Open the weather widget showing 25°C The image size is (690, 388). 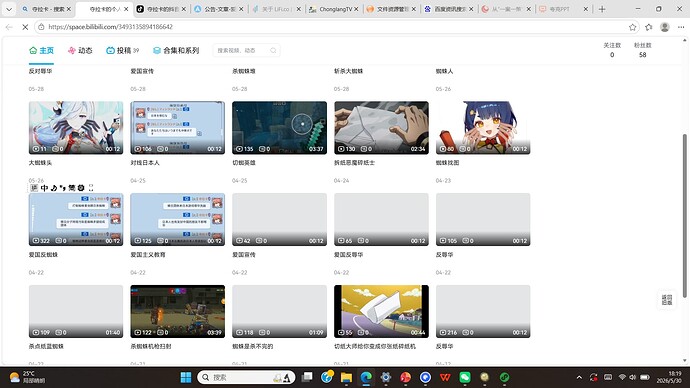[27, 377]
